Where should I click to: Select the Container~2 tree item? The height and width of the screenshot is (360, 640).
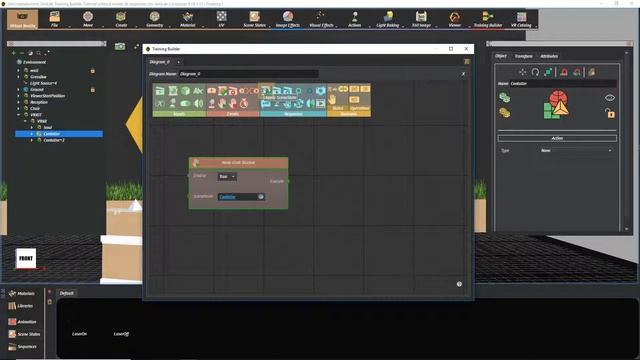pos(53,140)
